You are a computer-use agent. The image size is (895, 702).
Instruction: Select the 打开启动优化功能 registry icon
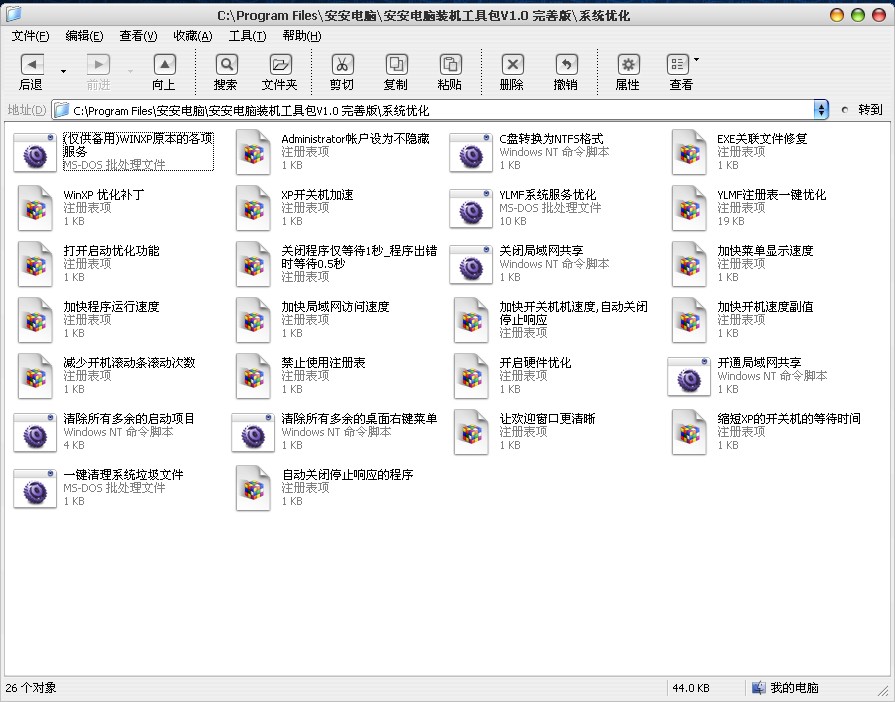35,264
